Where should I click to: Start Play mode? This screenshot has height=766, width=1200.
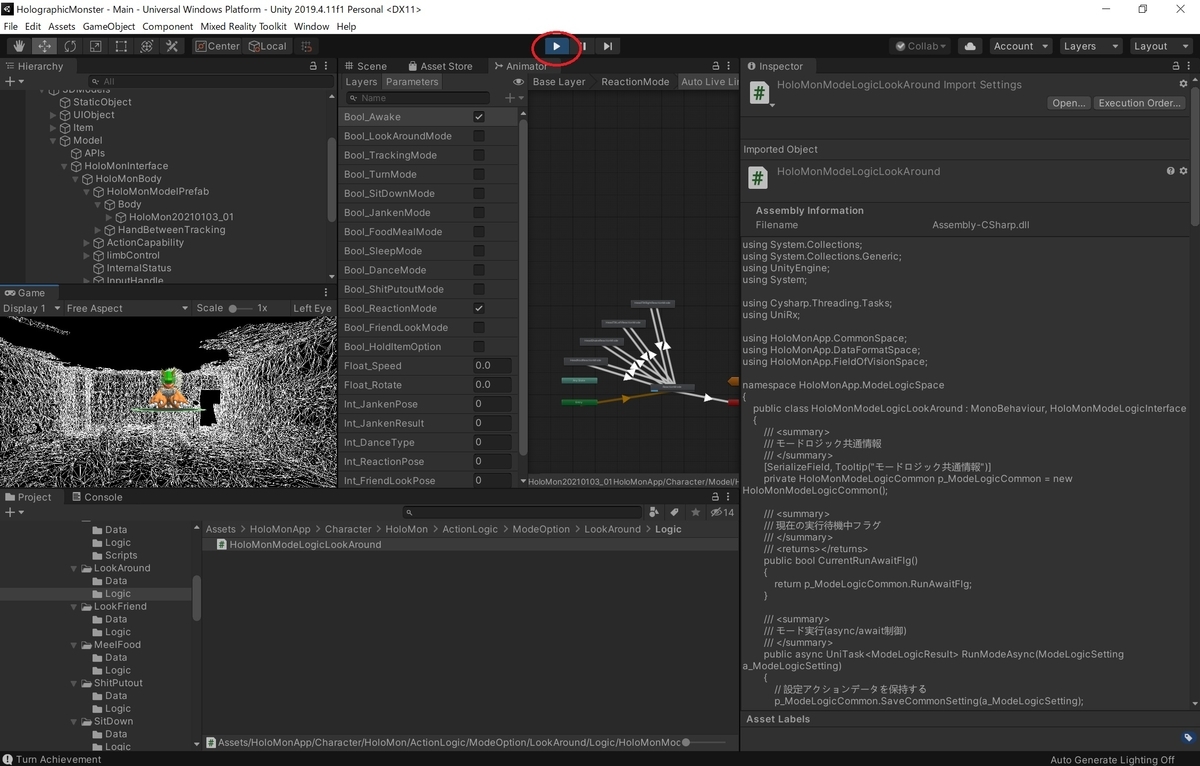pyautogui.click(x=557, y=46)
